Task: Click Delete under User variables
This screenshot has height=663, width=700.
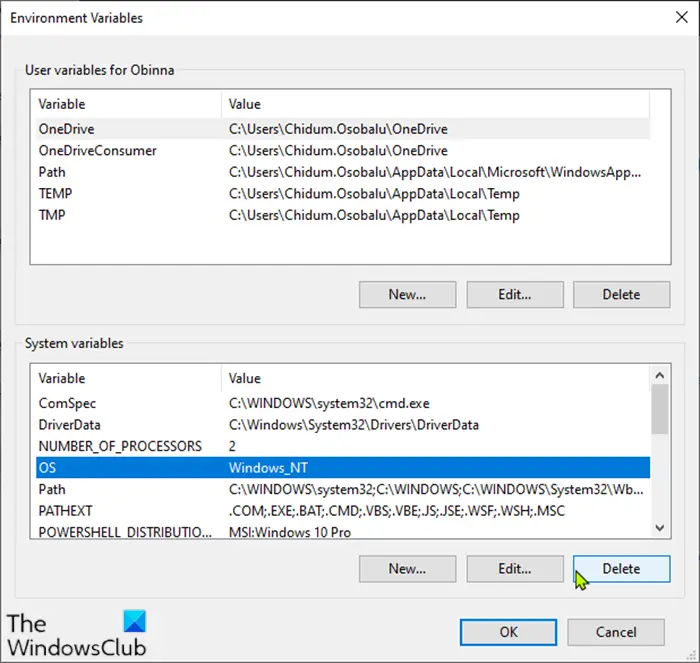Action: click(621, 295)
